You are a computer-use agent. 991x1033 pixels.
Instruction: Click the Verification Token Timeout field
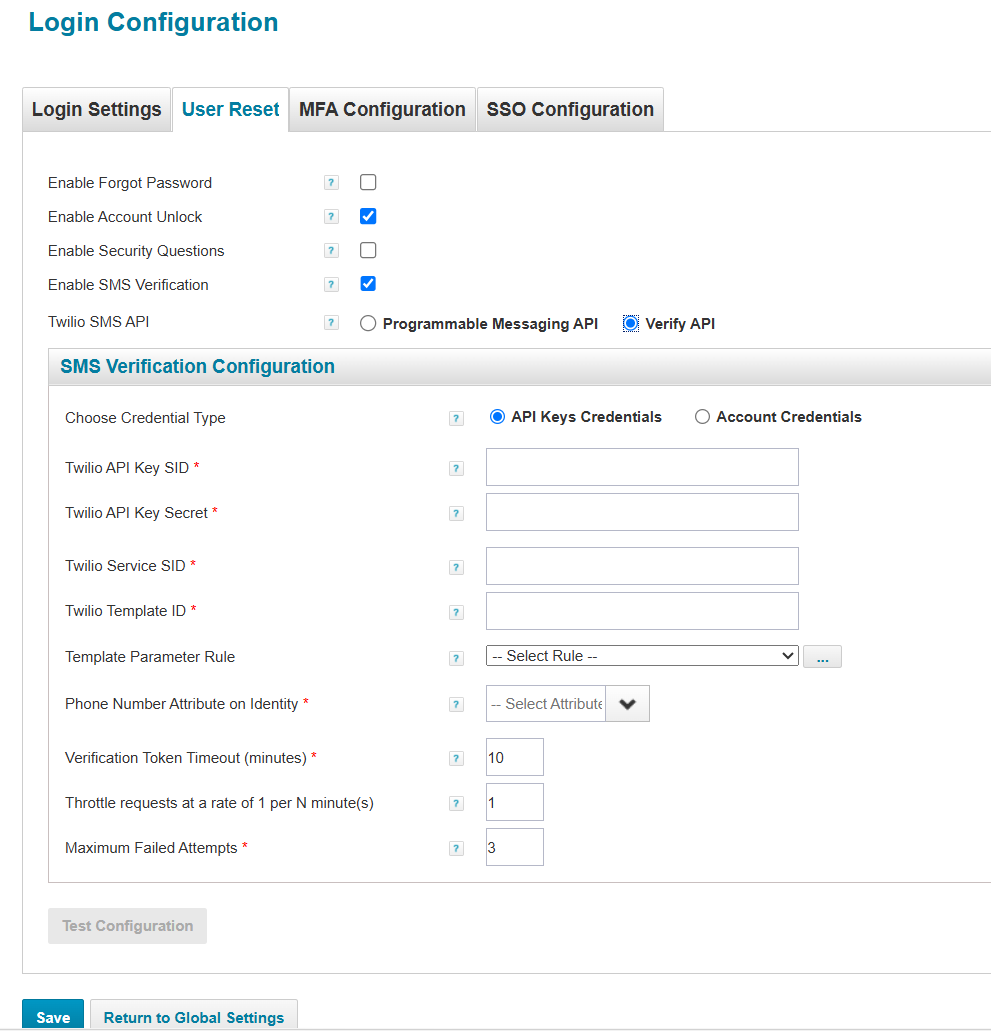(x=515, y=757)
